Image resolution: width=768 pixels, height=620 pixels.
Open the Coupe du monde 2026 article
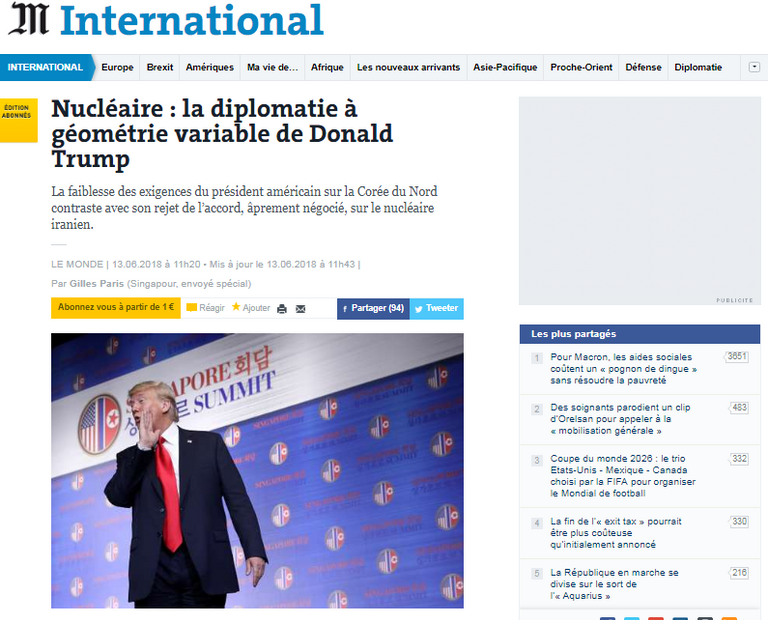620,476
